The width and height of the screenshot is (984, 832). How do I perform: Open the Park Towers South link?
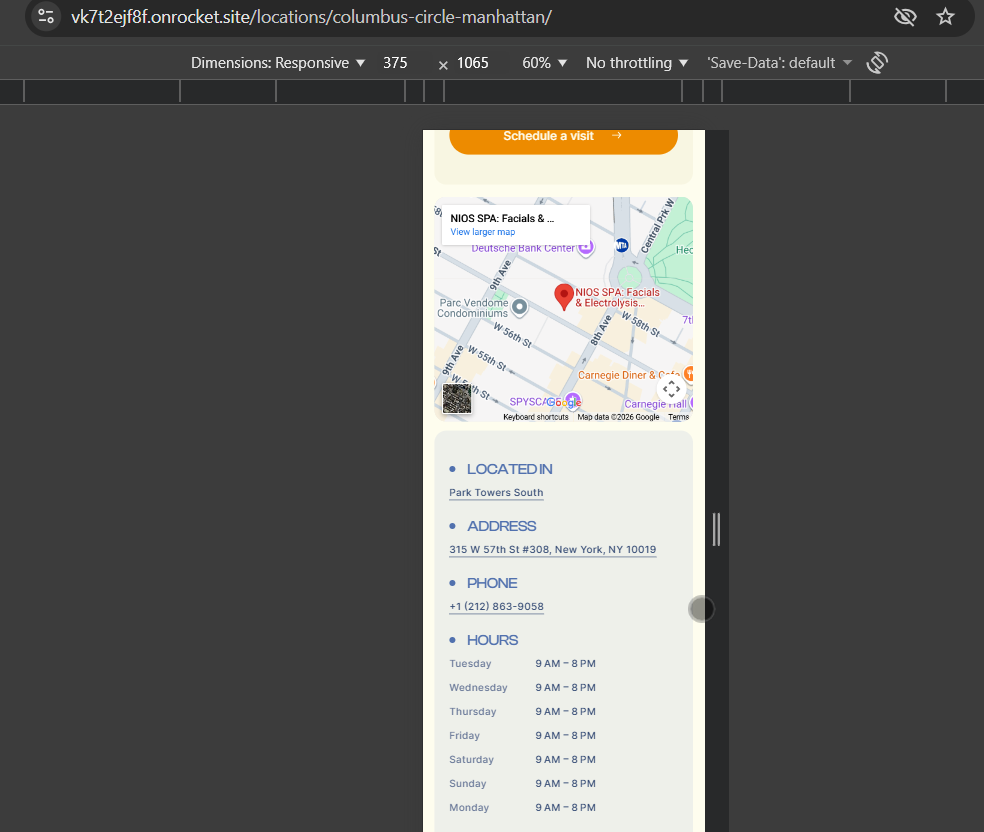click(x=496, y=493)
